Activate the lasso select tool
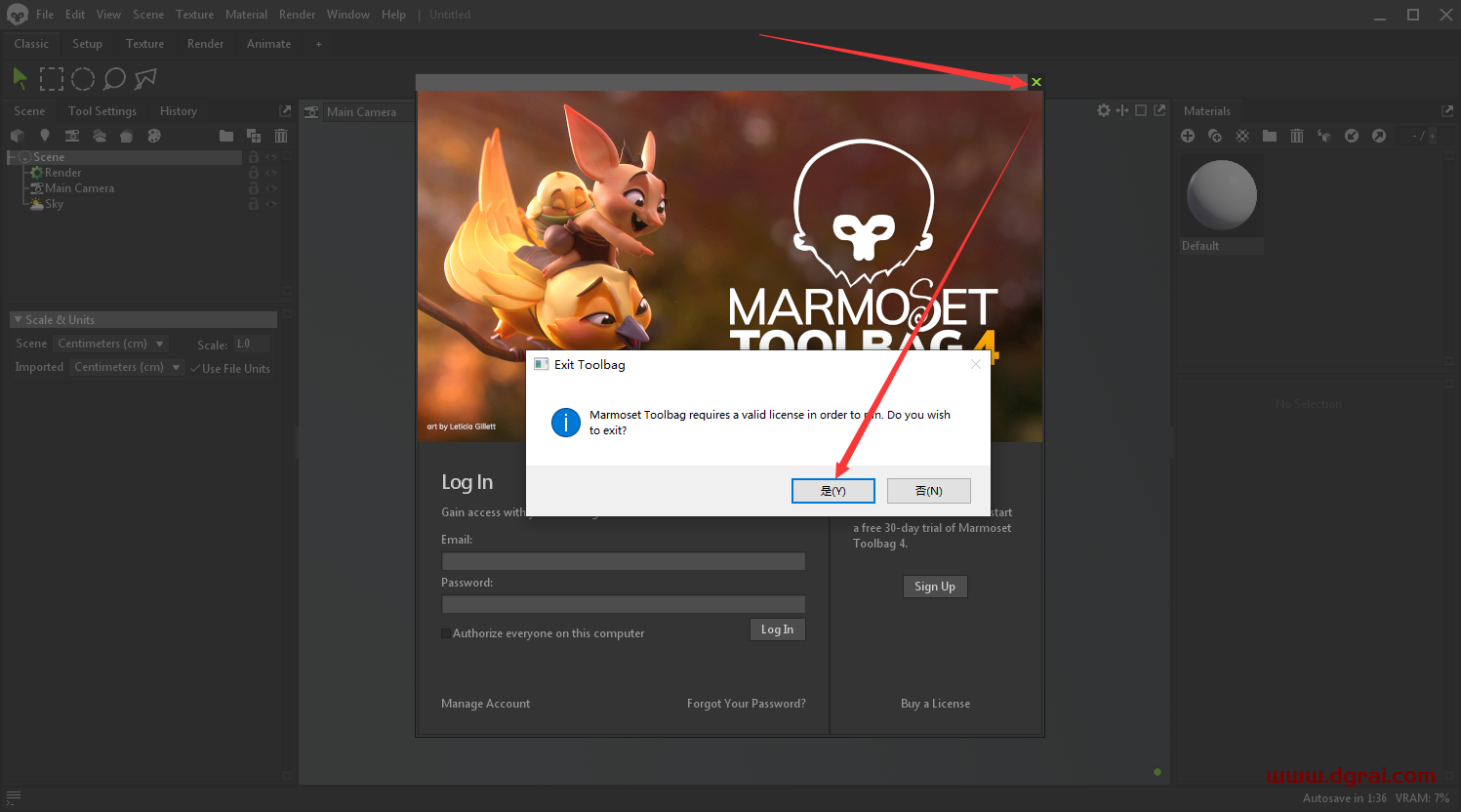 click(x=114, y=78)
